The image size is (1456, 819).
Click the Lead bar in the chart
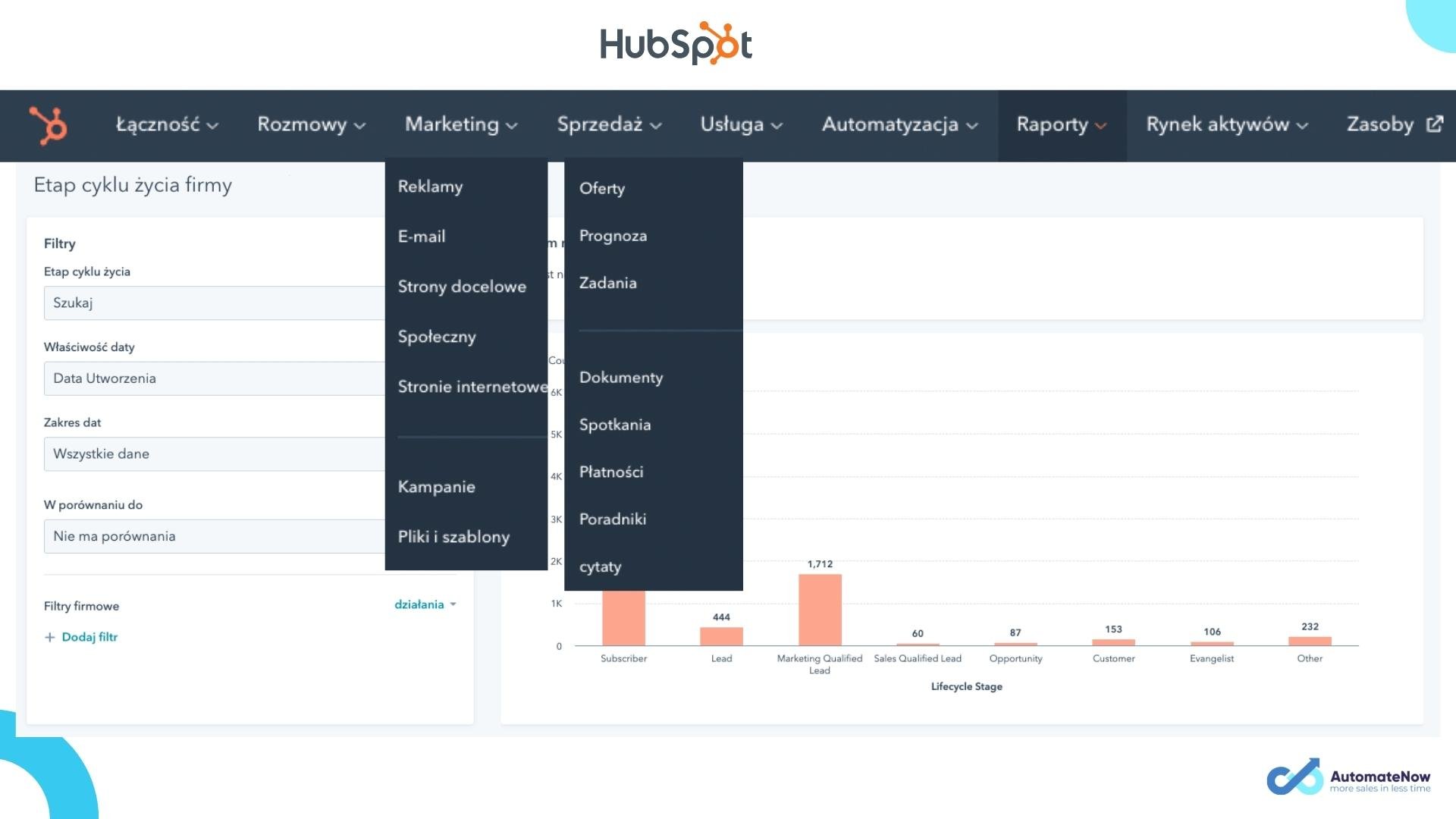(721, 636)
